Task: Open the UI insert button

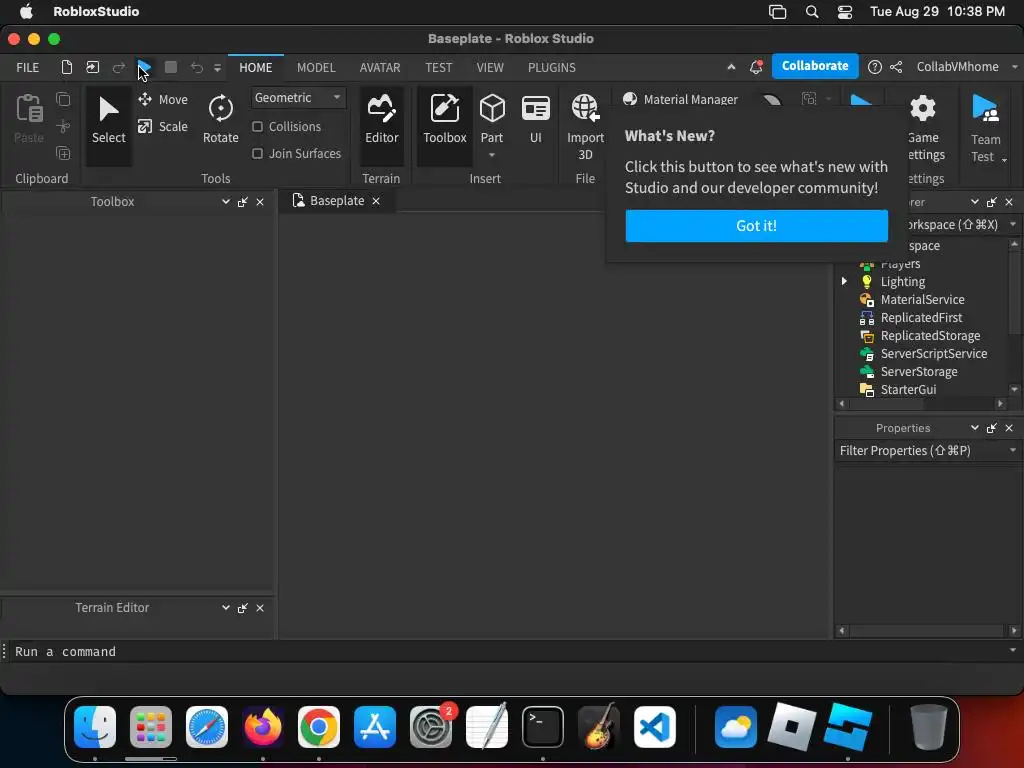Action: (536, 120)
